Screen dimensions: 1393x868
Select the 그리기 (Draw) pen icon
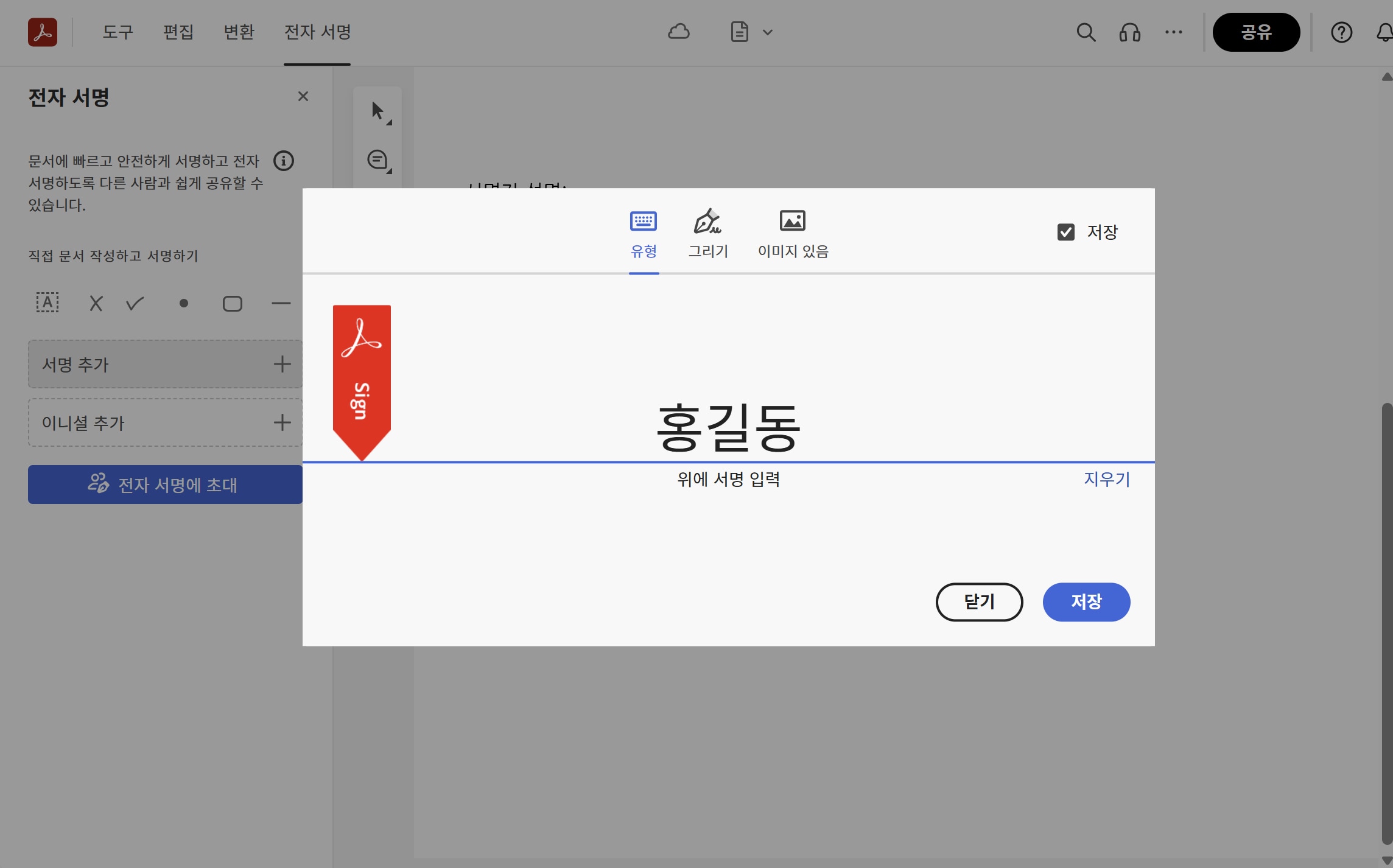click(x=707, y=222)
